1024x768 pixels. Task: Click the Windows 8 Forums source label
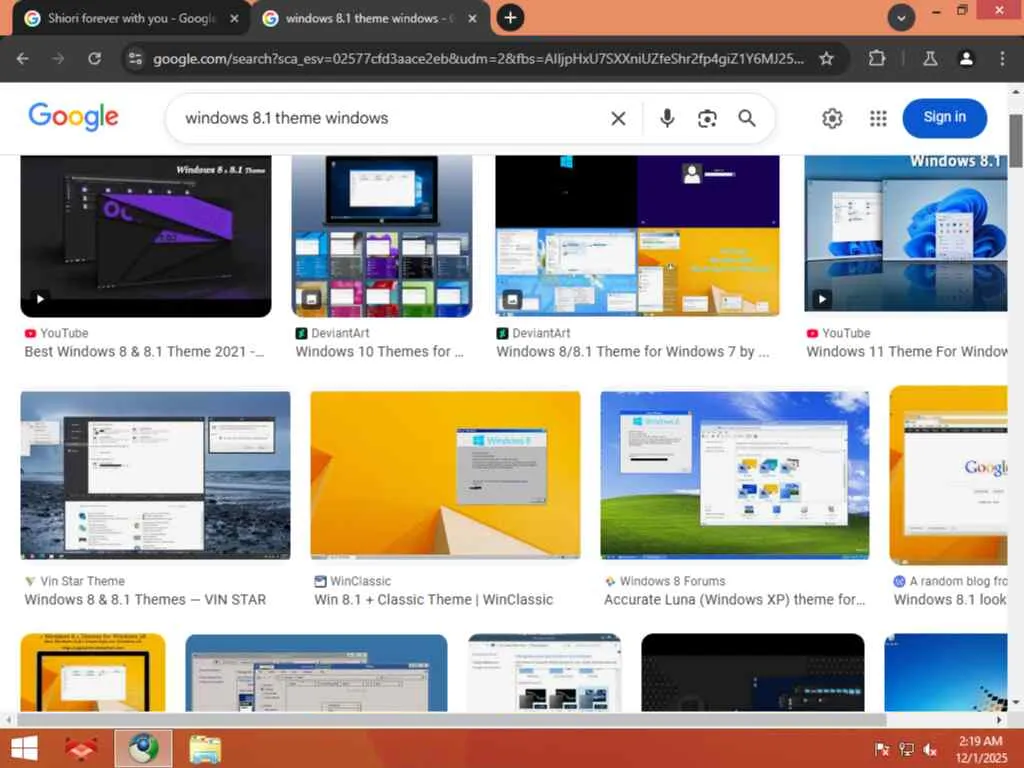672,581
